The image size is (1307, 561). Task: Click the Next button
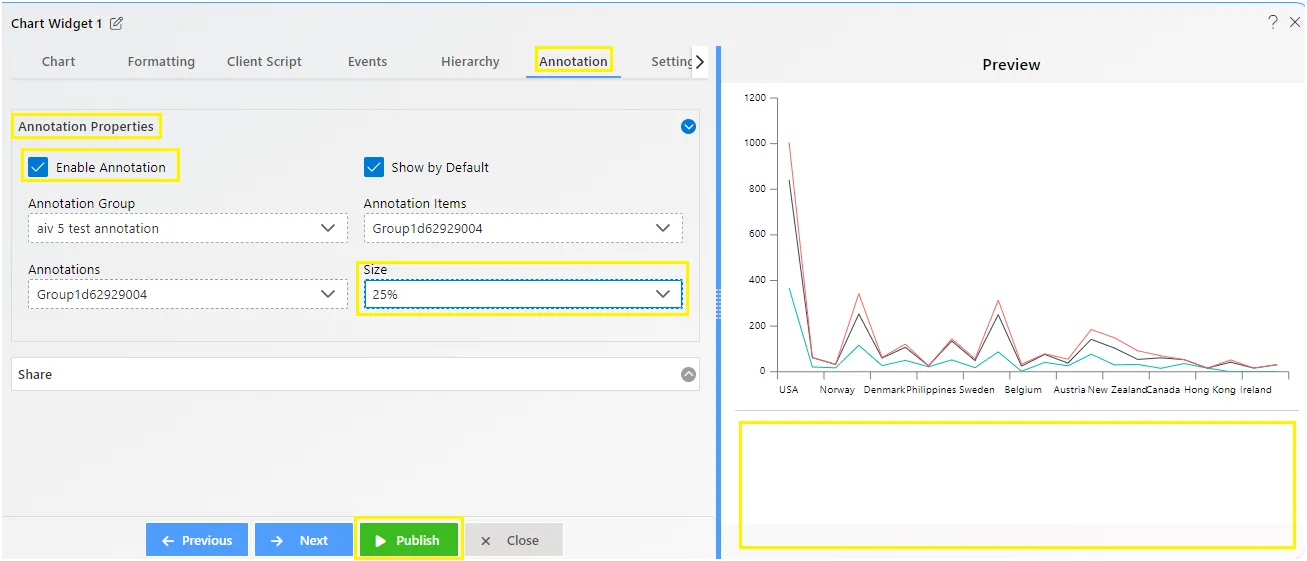tap(303, 540)
